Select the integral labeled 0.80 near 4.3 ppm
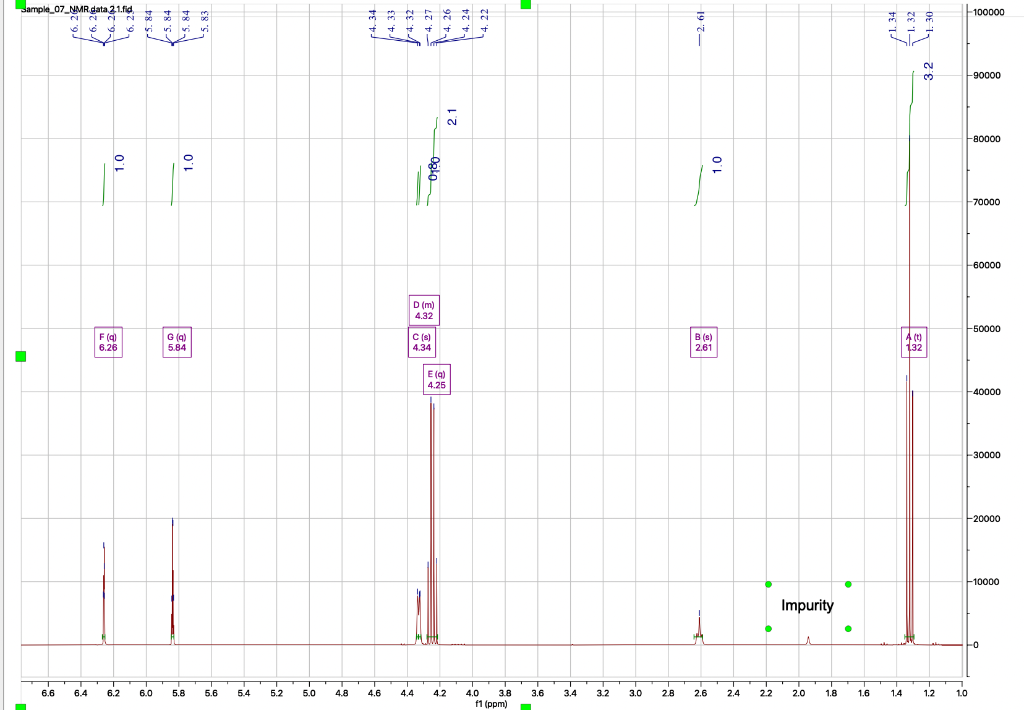The height and width of the screenshot is (710, 1024). [x=433, y=170]
